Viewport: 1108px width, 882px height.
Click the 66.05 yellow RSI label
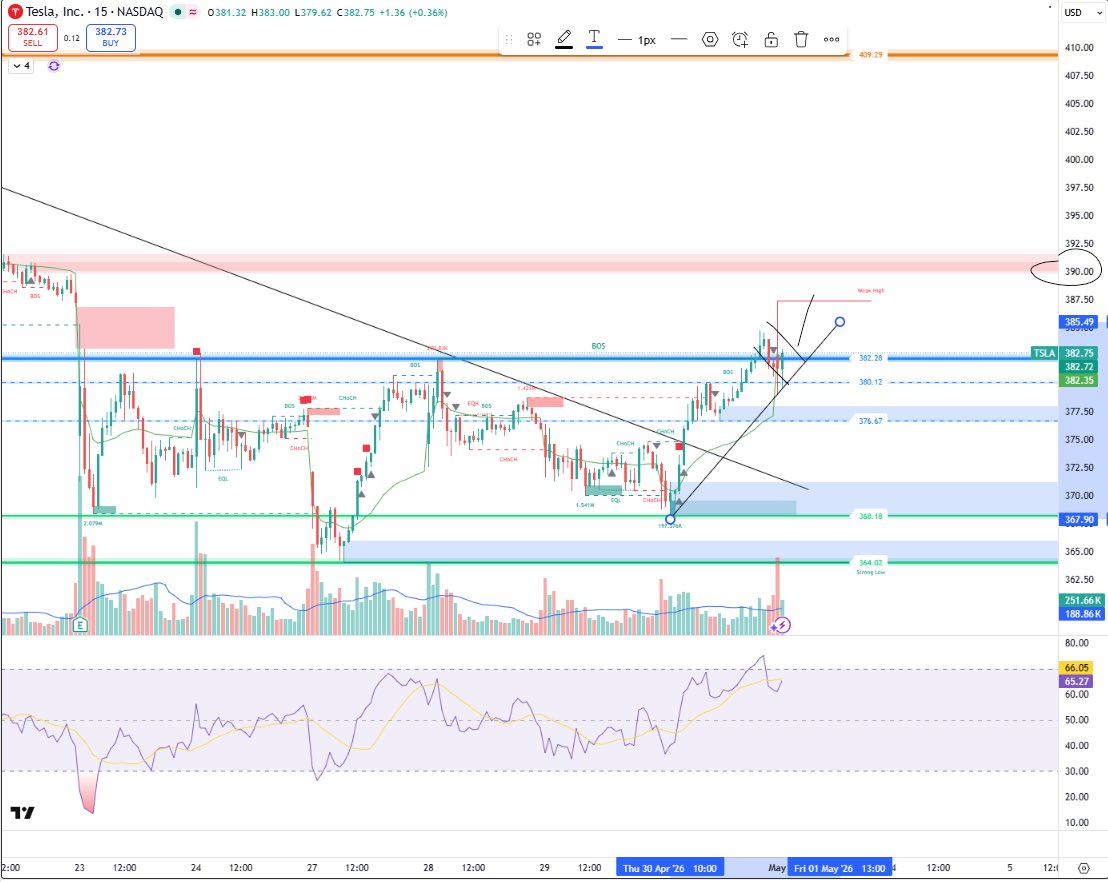(x=1076, y=667)
